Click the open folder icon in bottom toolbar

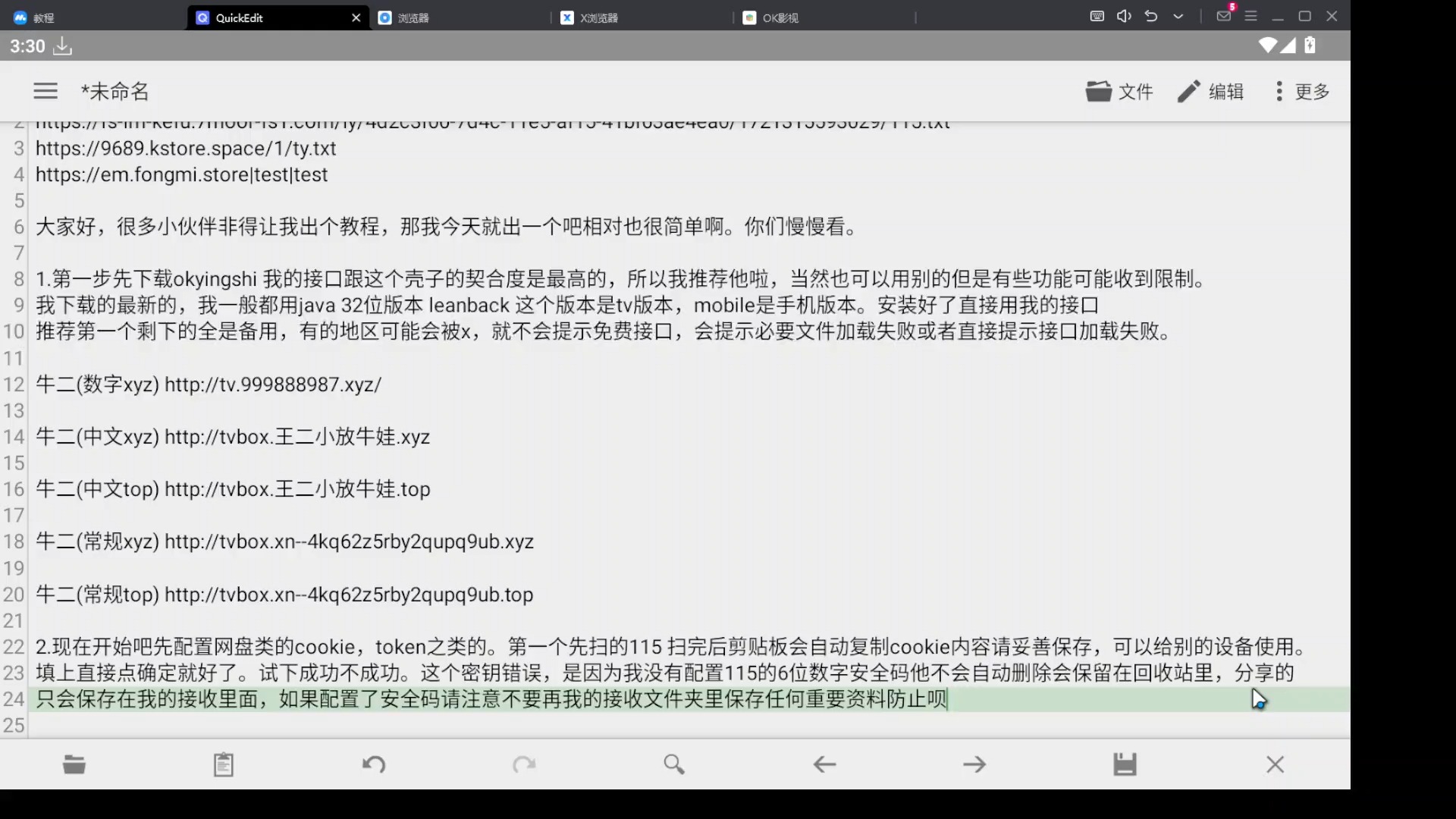click(74, 764)
